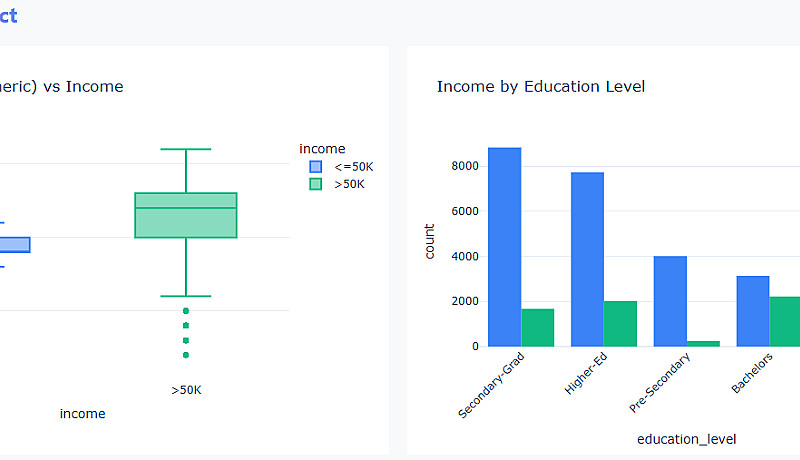Select the green Higher-Ed bar

tap(620, 323)
